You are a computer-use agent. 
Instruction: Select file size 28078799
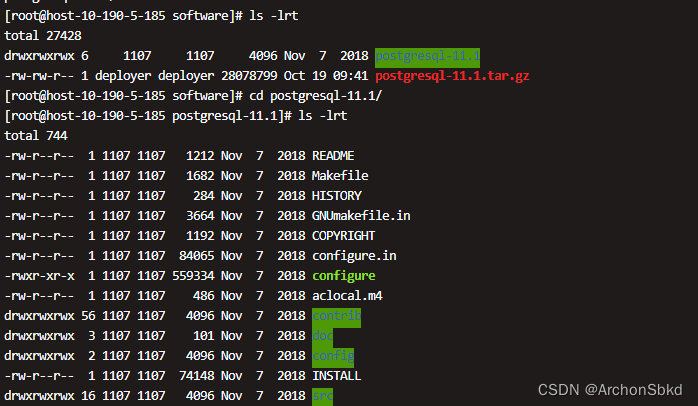(x=249, y=76)
